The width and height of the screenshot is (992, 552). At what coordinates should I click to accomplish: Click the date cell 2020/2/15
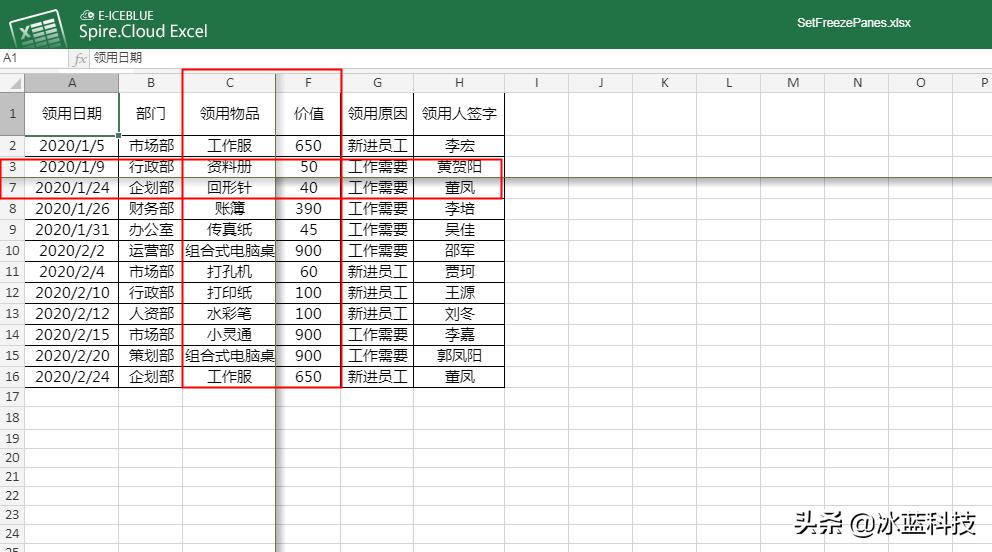[71, 334]
